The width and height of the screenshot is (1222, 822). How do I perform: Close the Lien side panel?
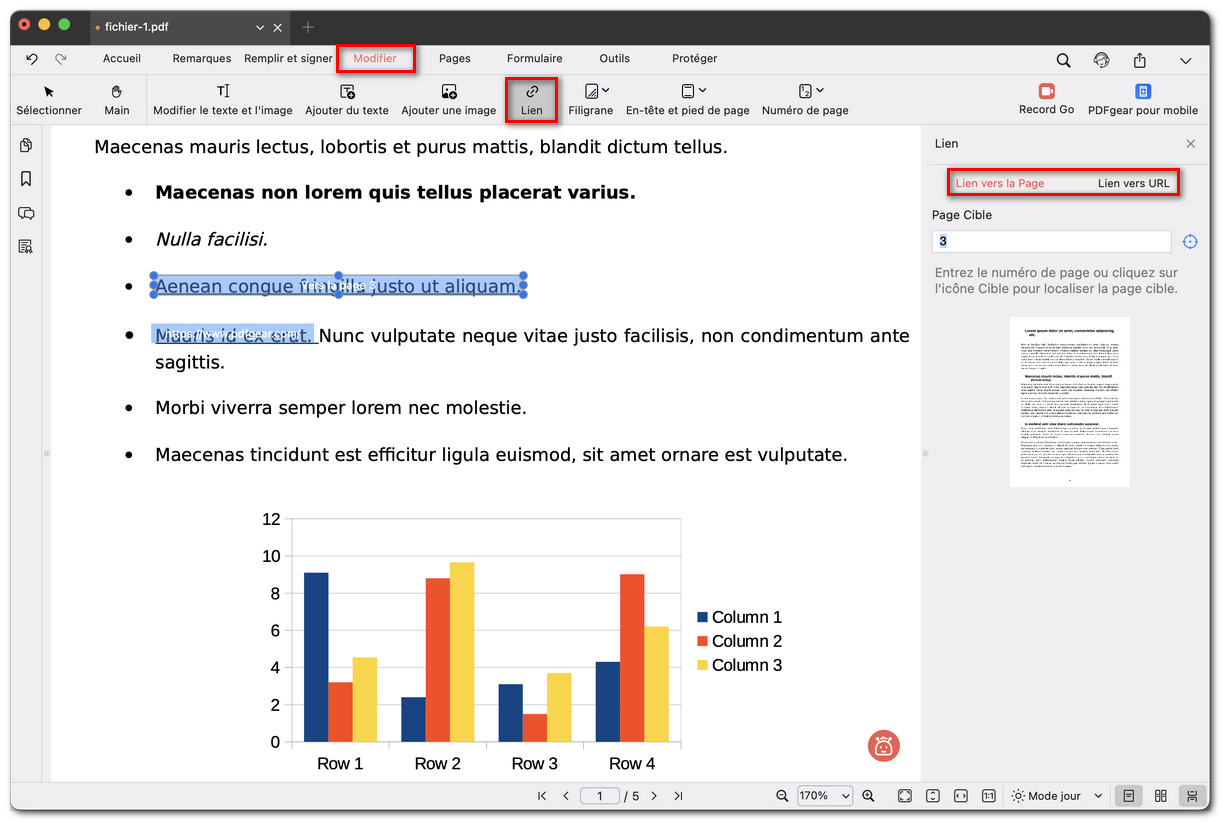(x=1190, y=144)
